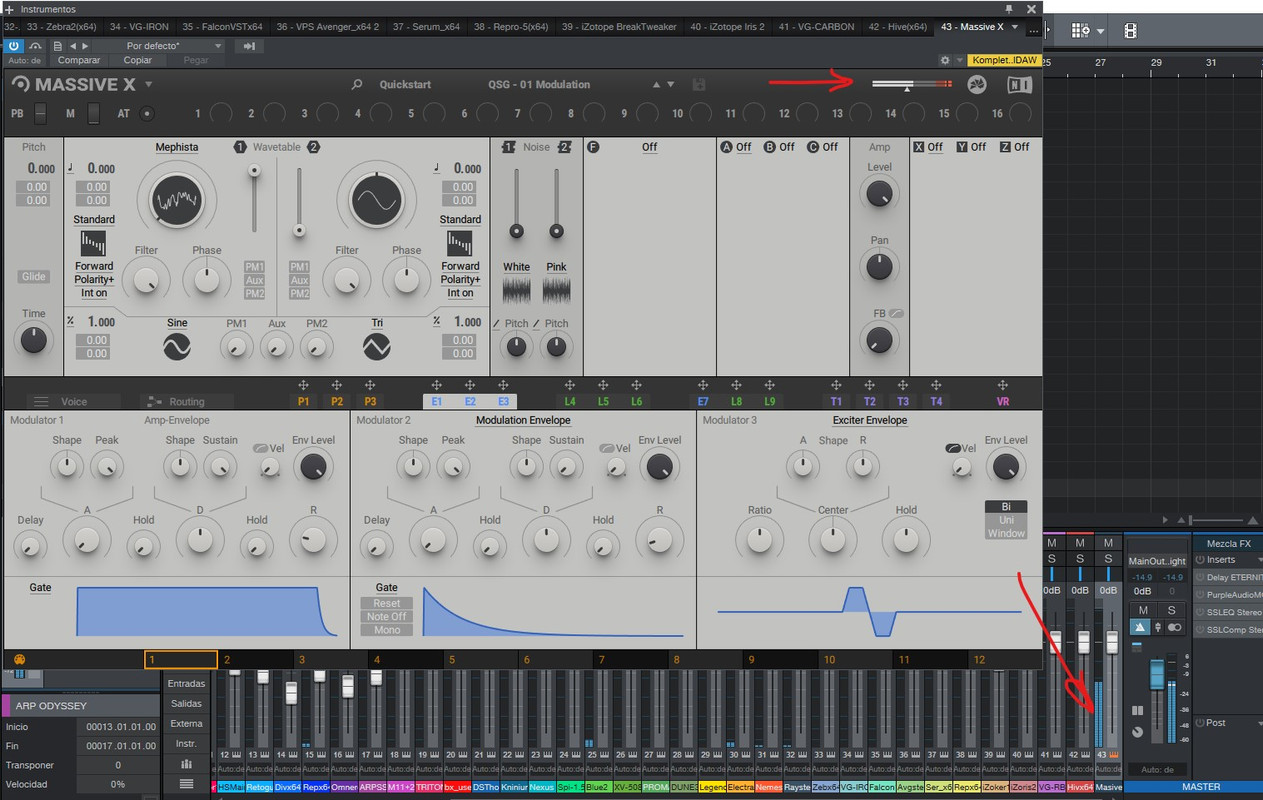Toggle Vel switch in Amp-Envelope

[x=261, y=449]
